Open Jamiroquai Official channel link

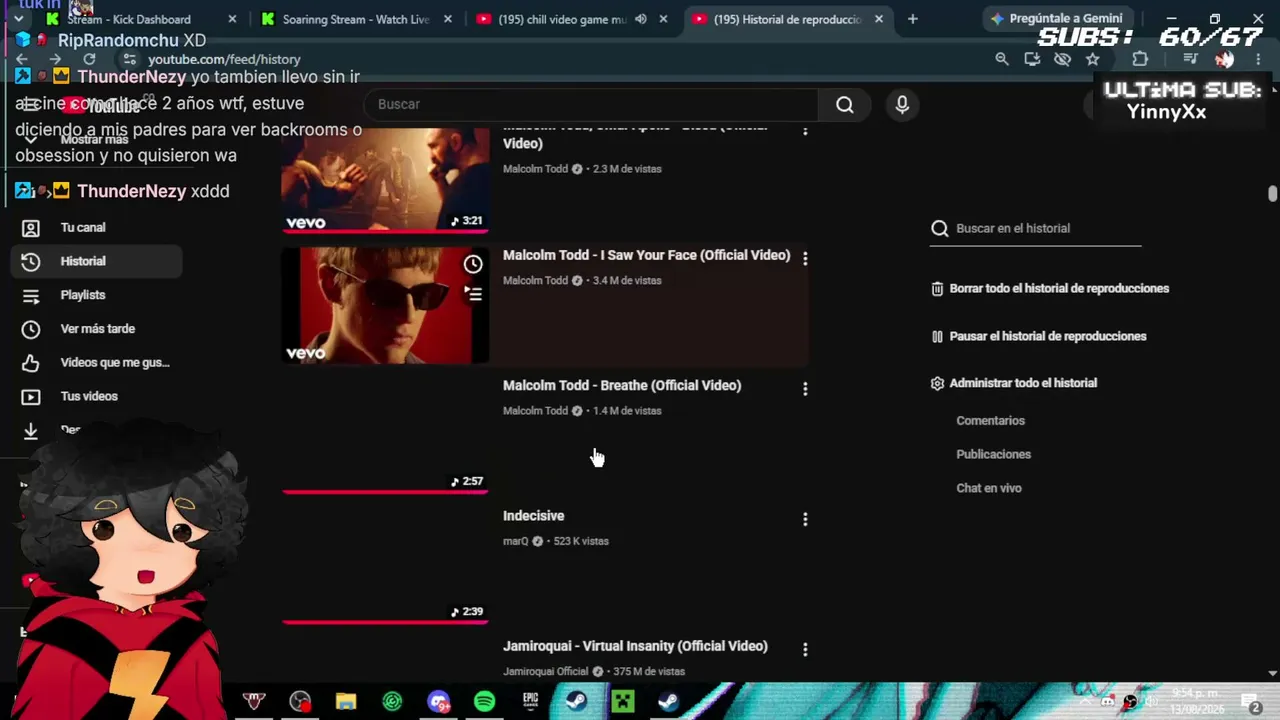[x=545, y=671]
